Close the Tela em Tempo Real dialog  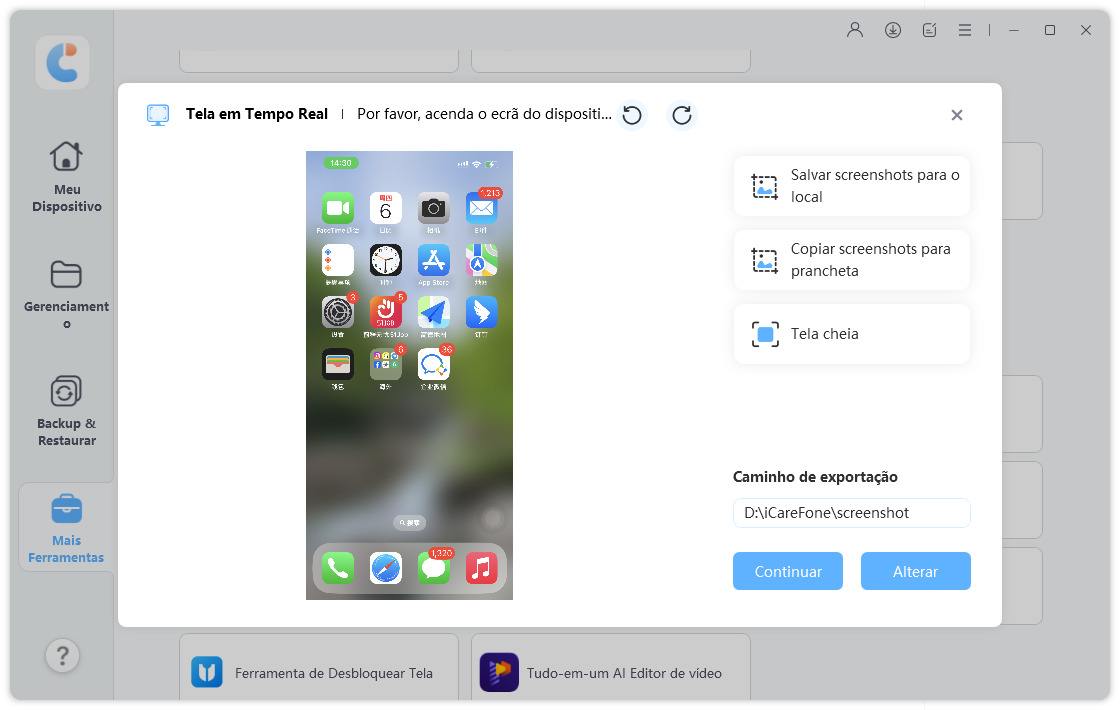[x=956, y=115]
